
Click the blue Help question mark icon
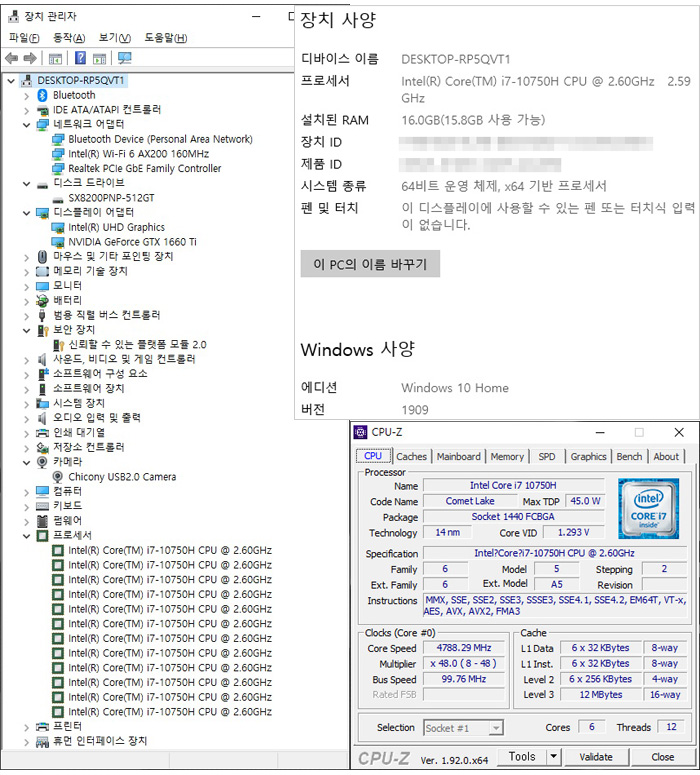tap(80, 58)
